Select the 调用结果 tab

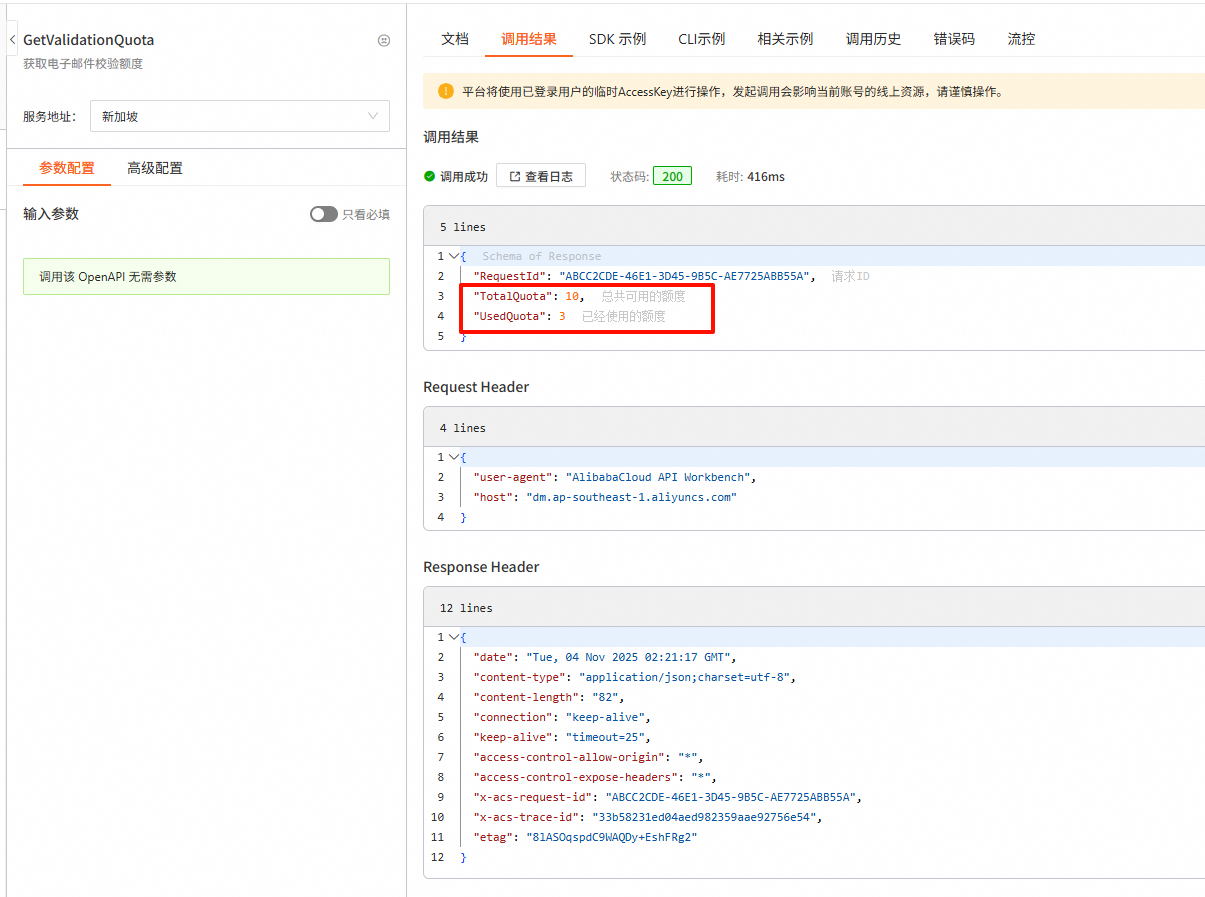529,39
